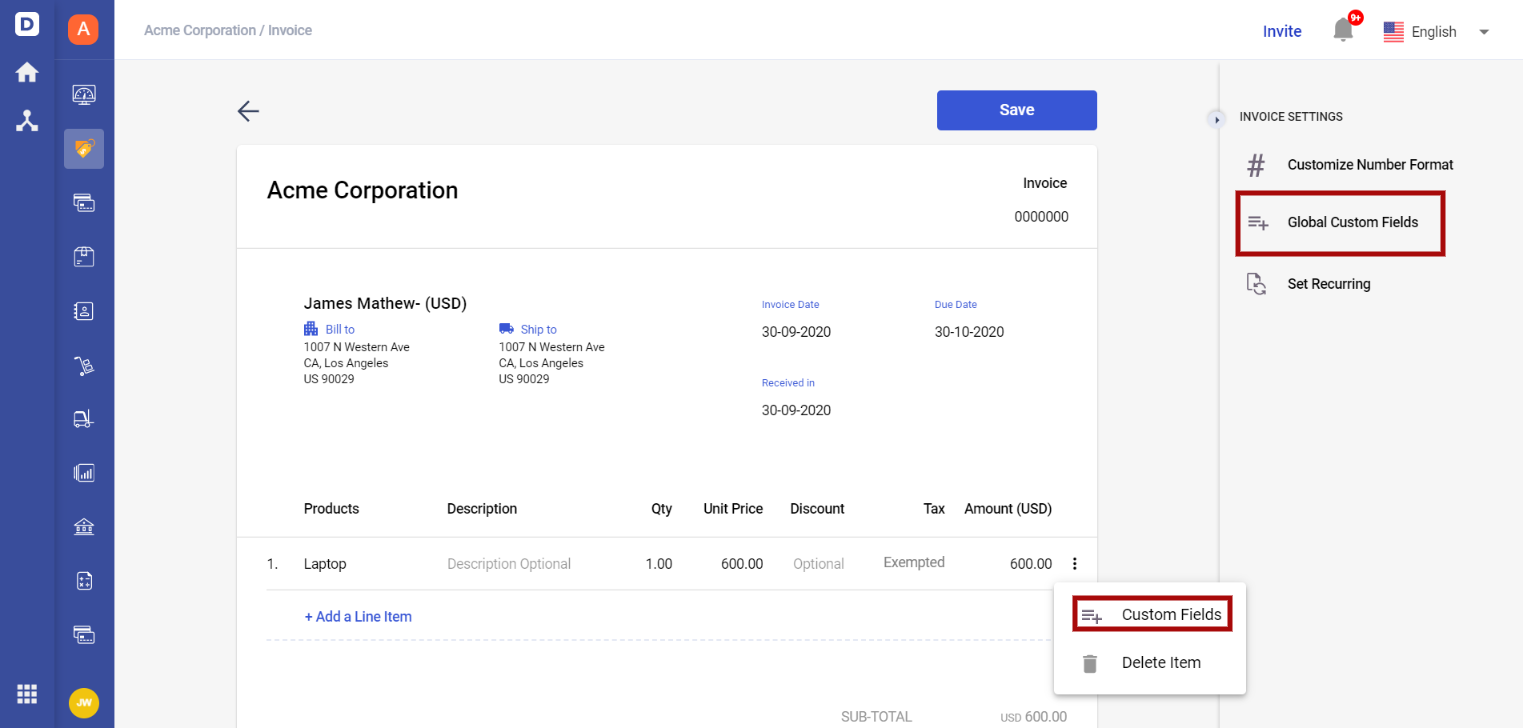Open the Reports bar chart icon

pyautogui.click(x=84, y=473)
